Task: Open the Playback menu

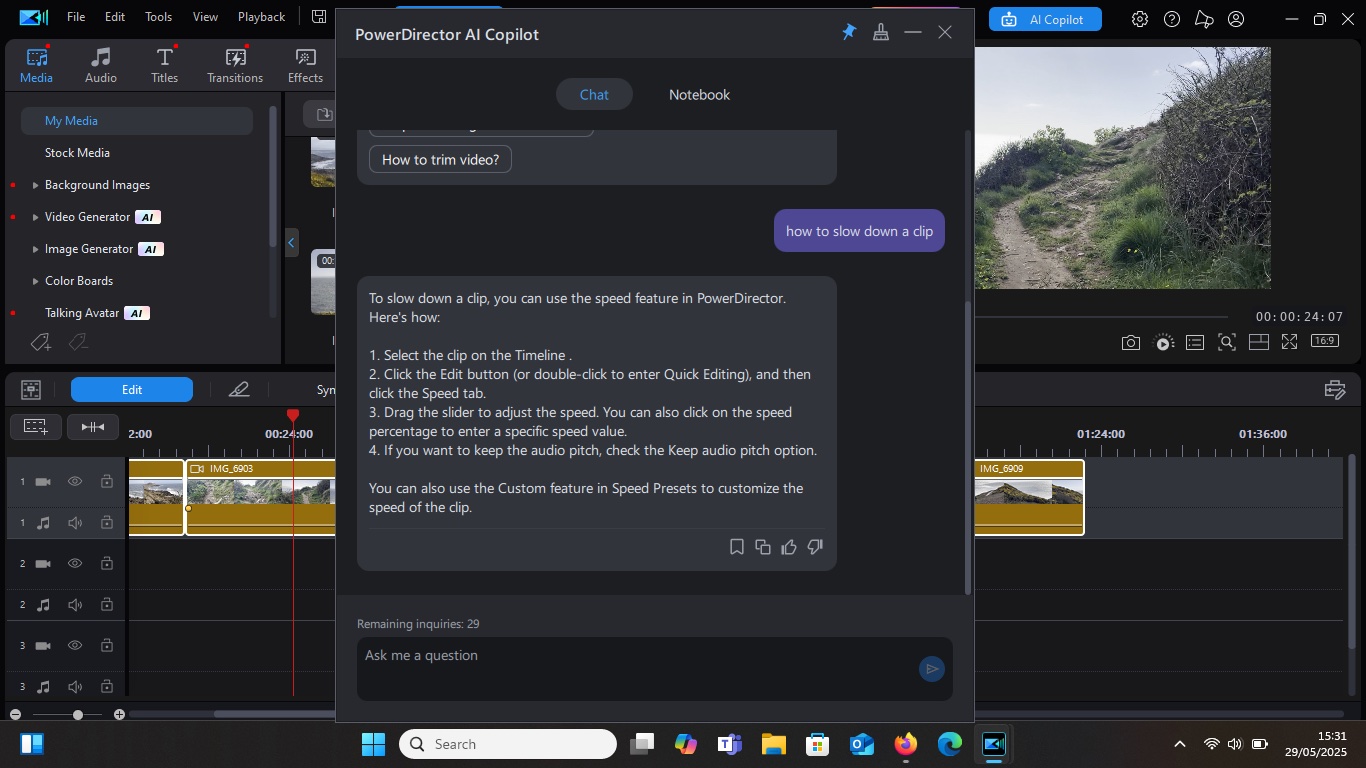Action: (x=261, y=17)
